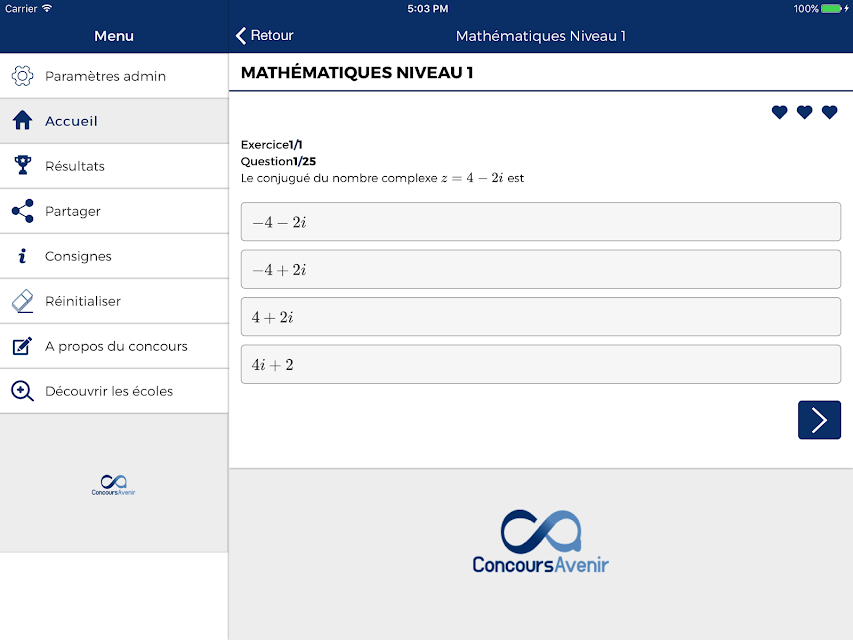Click the gear icon for Paramètres admin
The image size is (853, 640).
click(x=22, y=76)
